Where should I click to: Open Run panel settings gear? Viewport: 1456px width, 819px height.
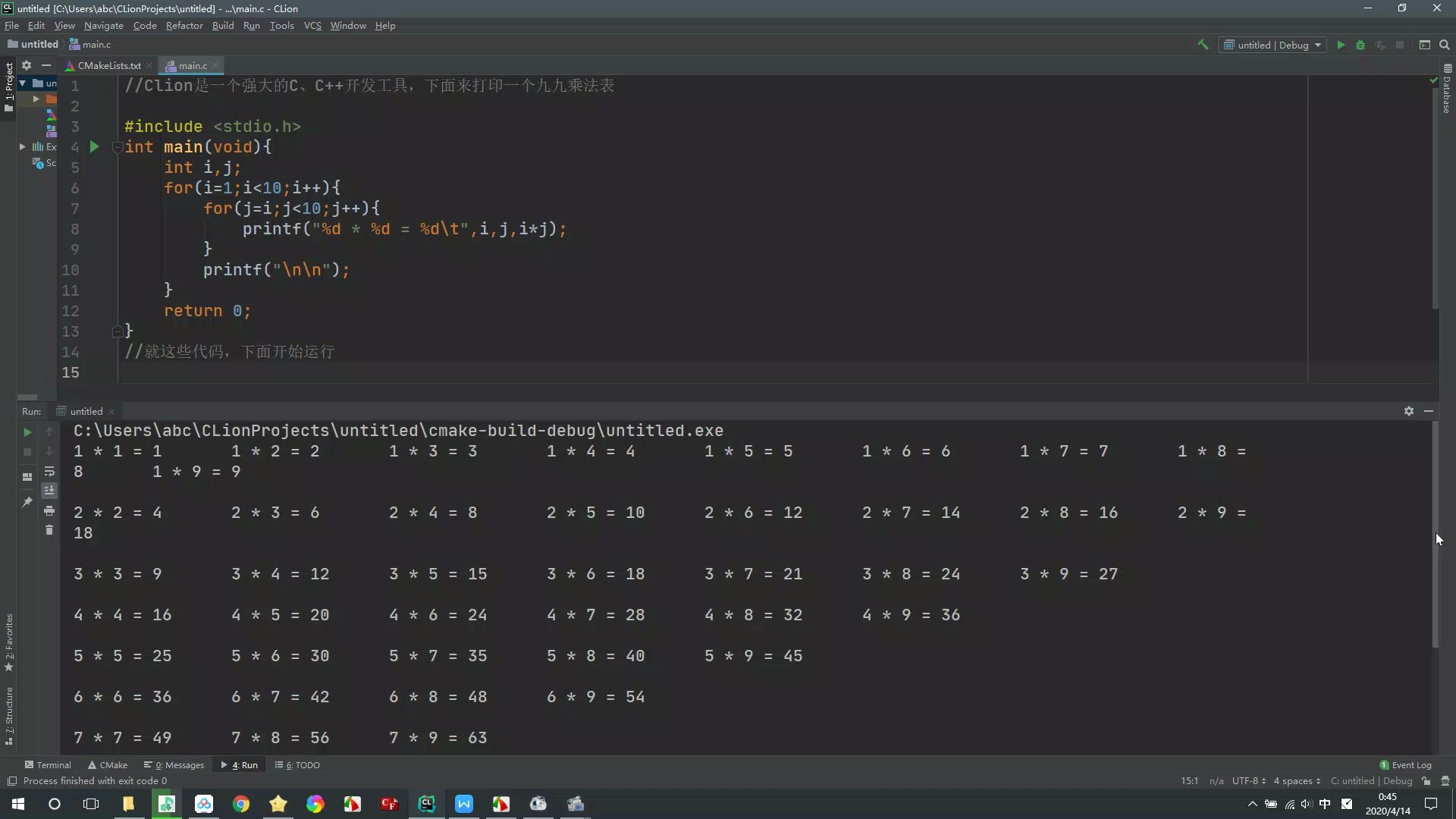click(1408, 411)
